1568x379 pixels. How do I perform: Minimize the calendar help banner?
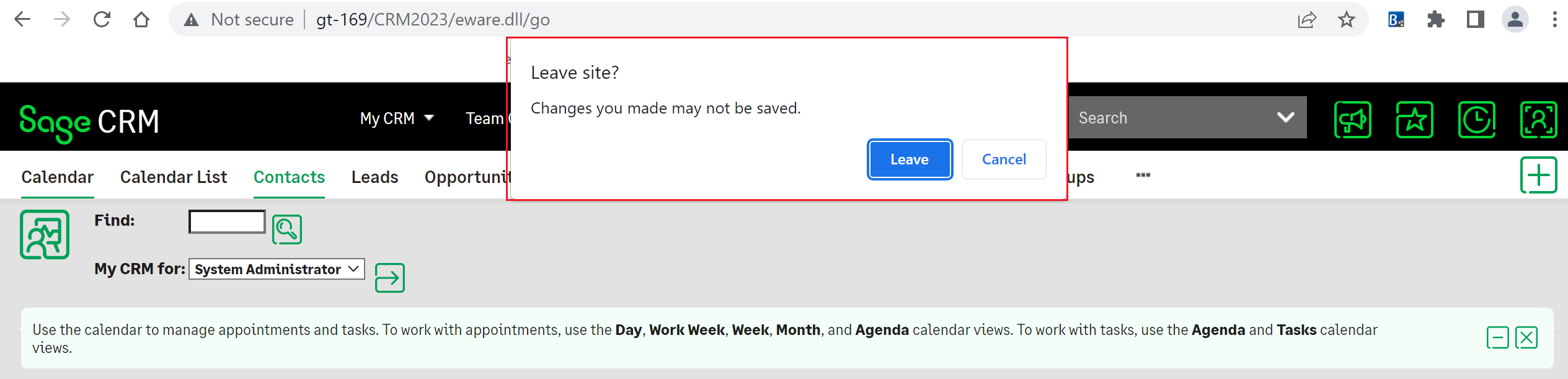(1497, 338)
